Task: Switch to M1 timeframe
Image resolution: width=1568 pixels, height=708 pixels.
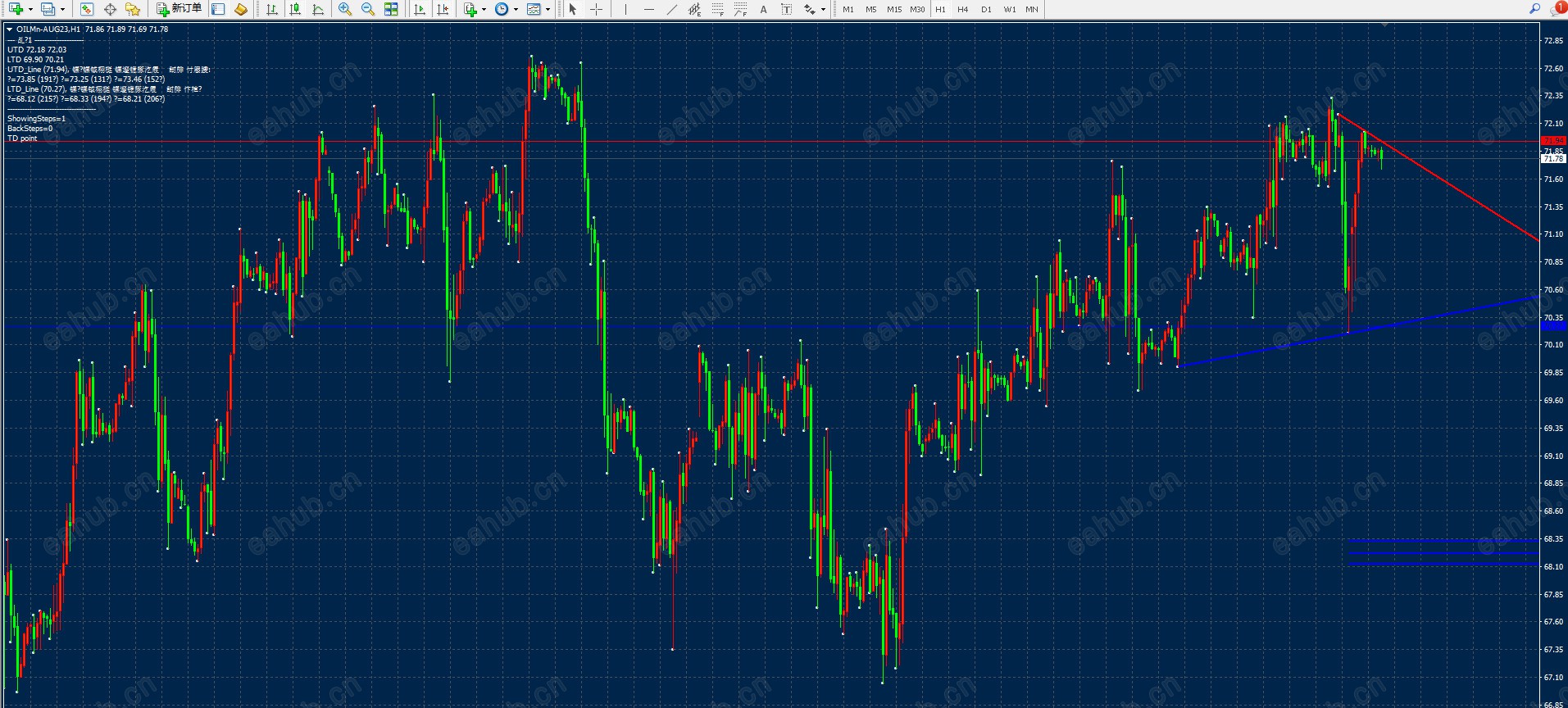Action: 848,9
